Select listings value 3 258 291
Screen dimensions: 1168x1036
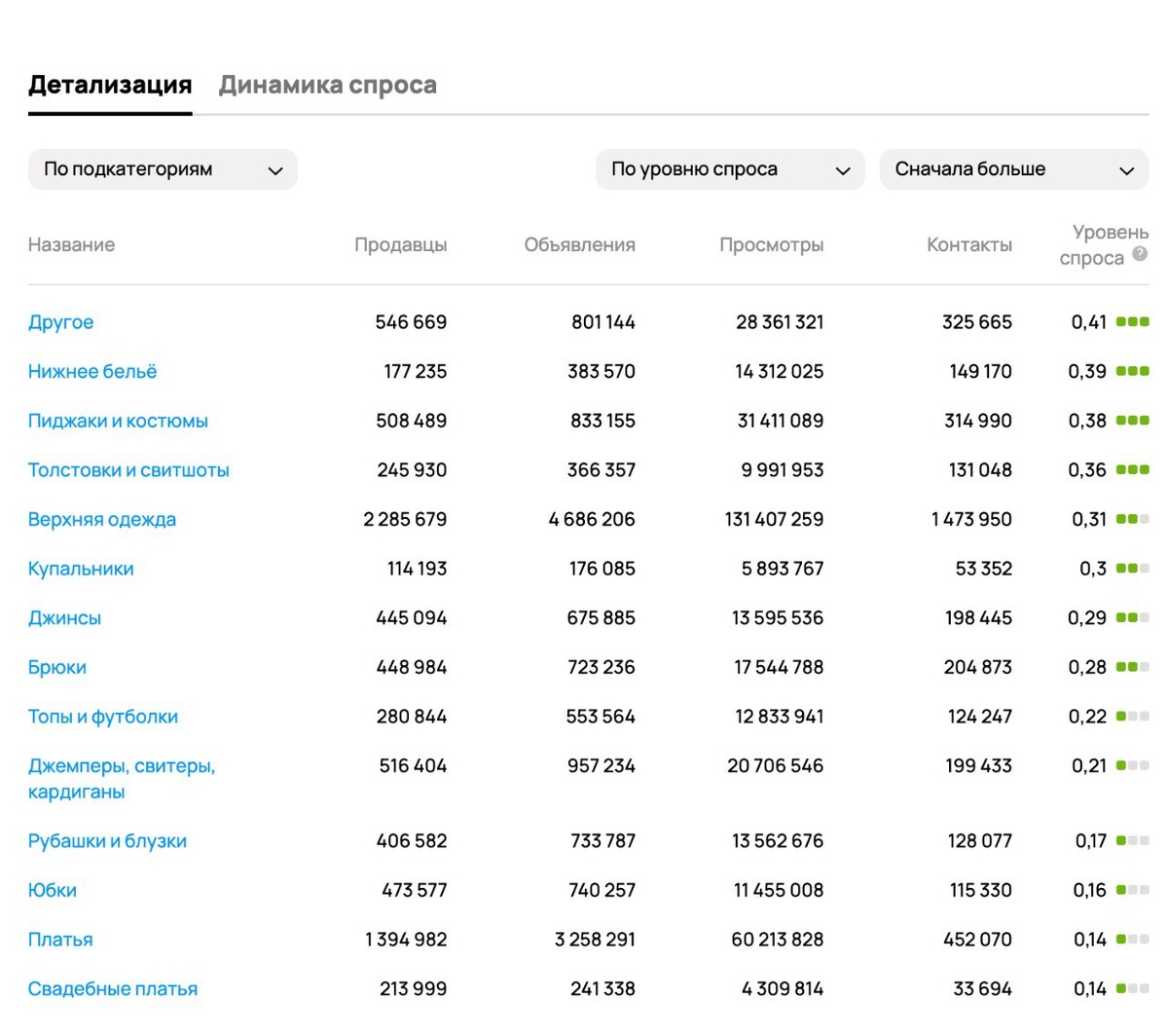tap(595, 940)
